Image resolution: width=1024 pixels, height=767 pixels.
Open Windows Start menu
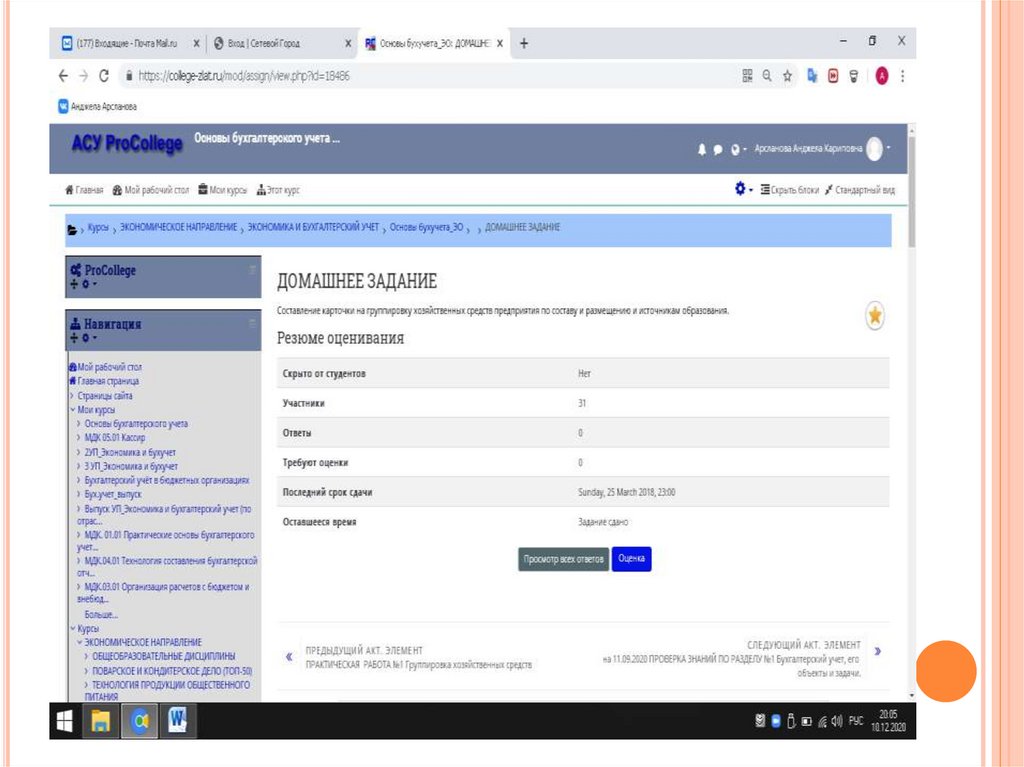click(x=65, y=721)
